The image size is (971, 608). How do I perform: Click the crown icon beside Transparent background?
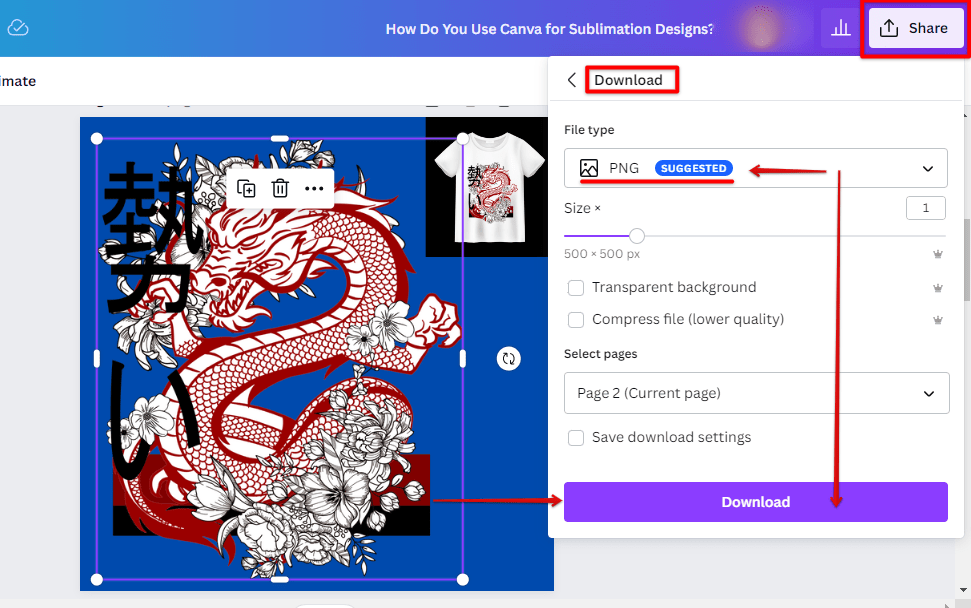pyautogui.click(x=938, y=288)
